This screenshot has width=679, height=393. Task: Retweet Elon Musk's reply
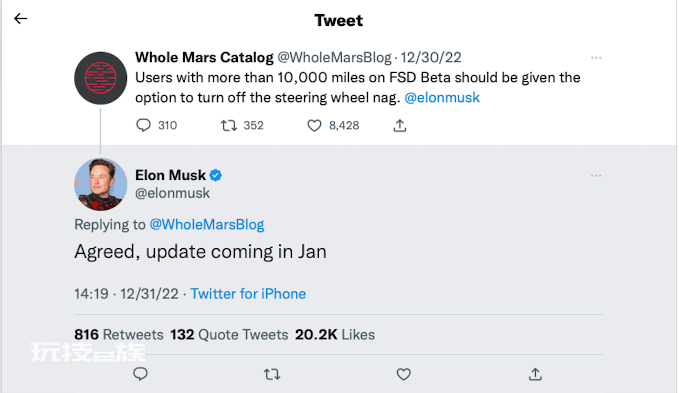pyautogui.click(x=272, y=374)
